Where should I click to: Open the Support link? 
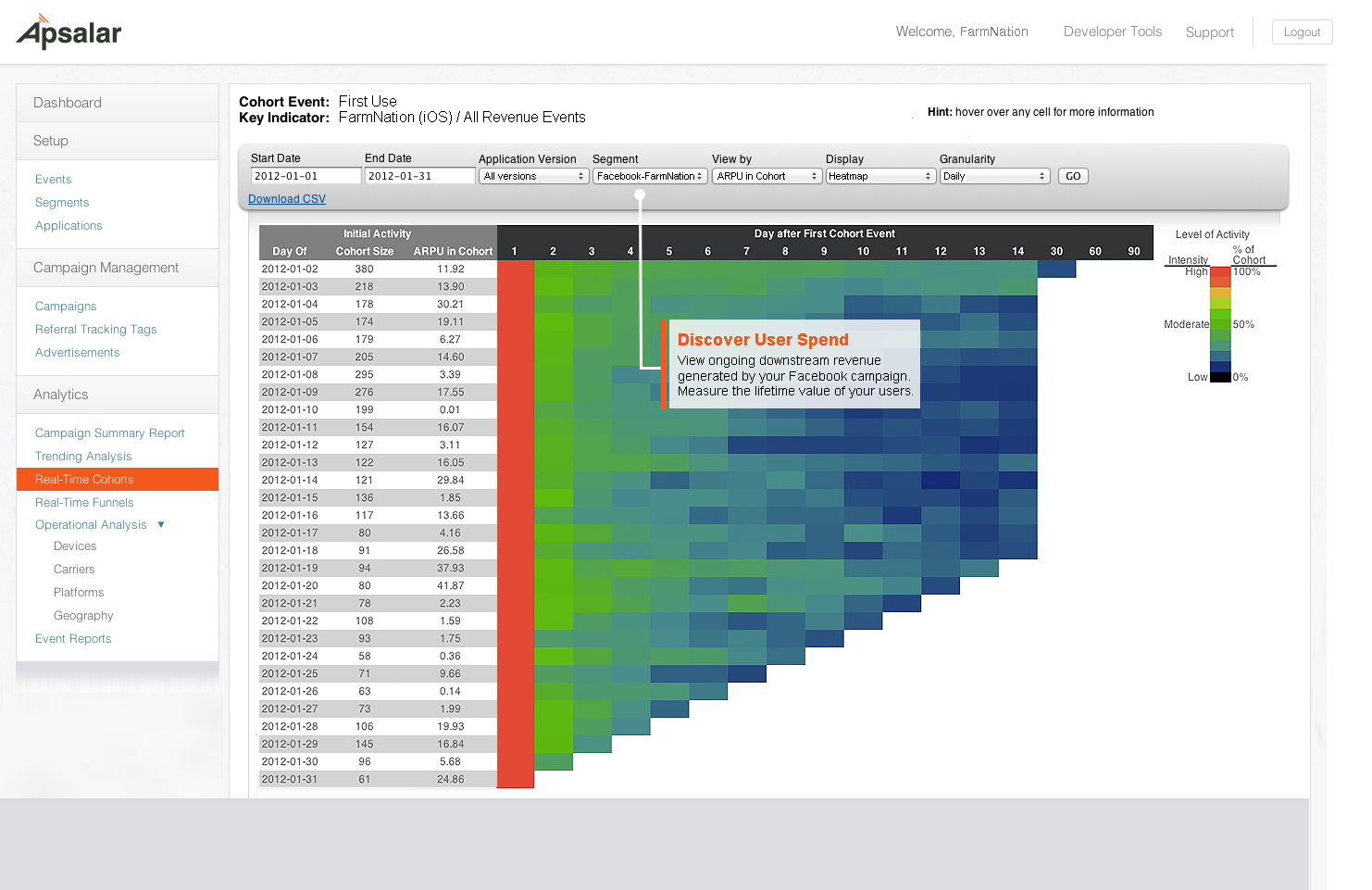(1209, 32)
